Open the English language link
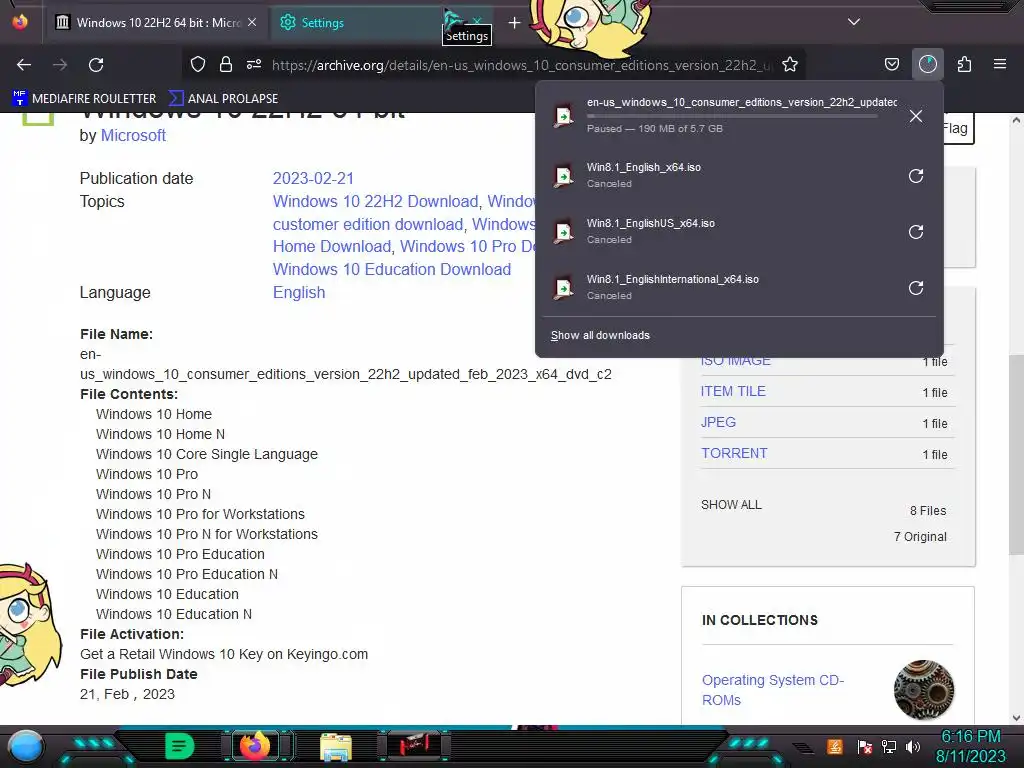1024x768 pixels. 299,292
